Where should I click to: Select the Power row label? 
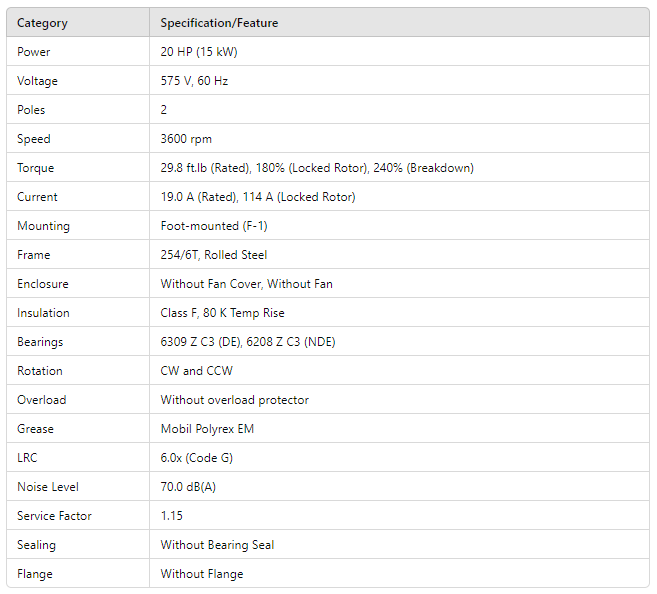tap(34, 52)
